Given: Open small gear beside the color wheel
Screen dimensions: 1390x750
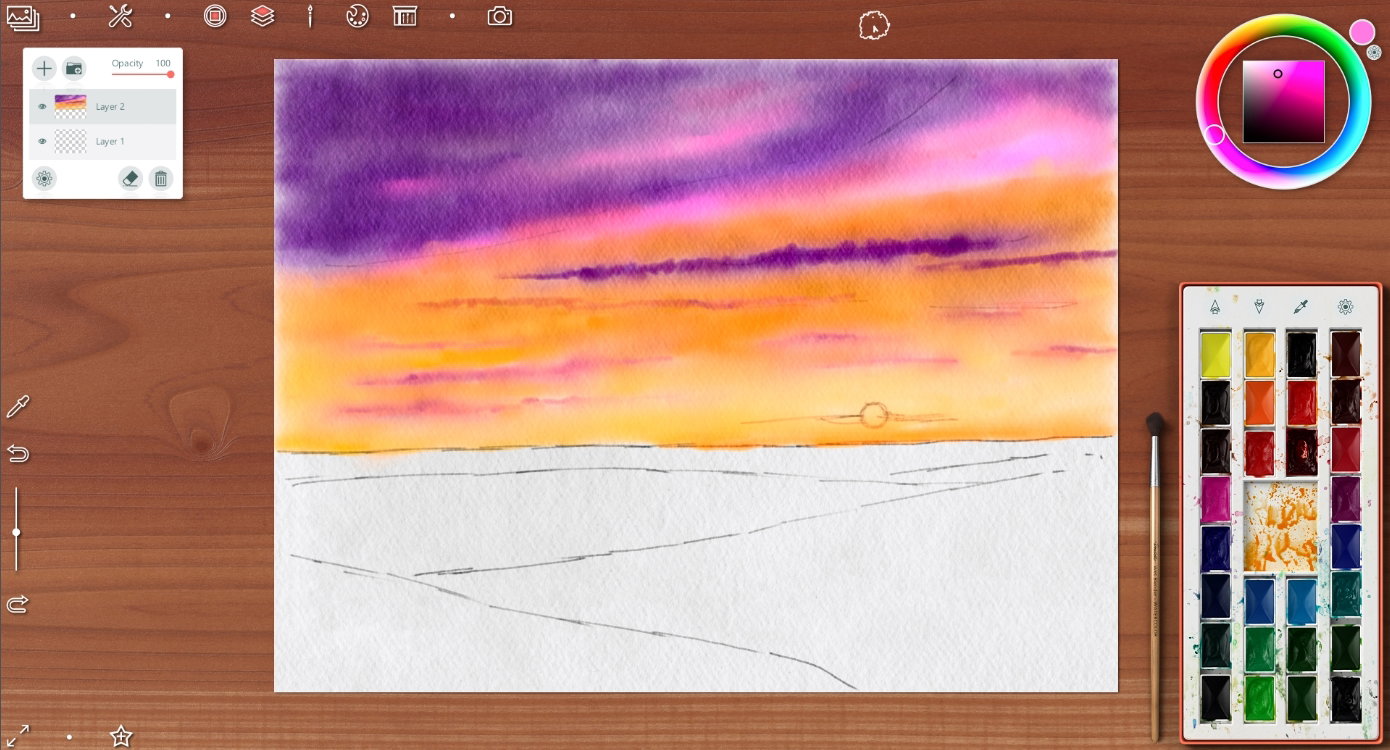Looking at the screenshot, I should tap(1374, 52).
